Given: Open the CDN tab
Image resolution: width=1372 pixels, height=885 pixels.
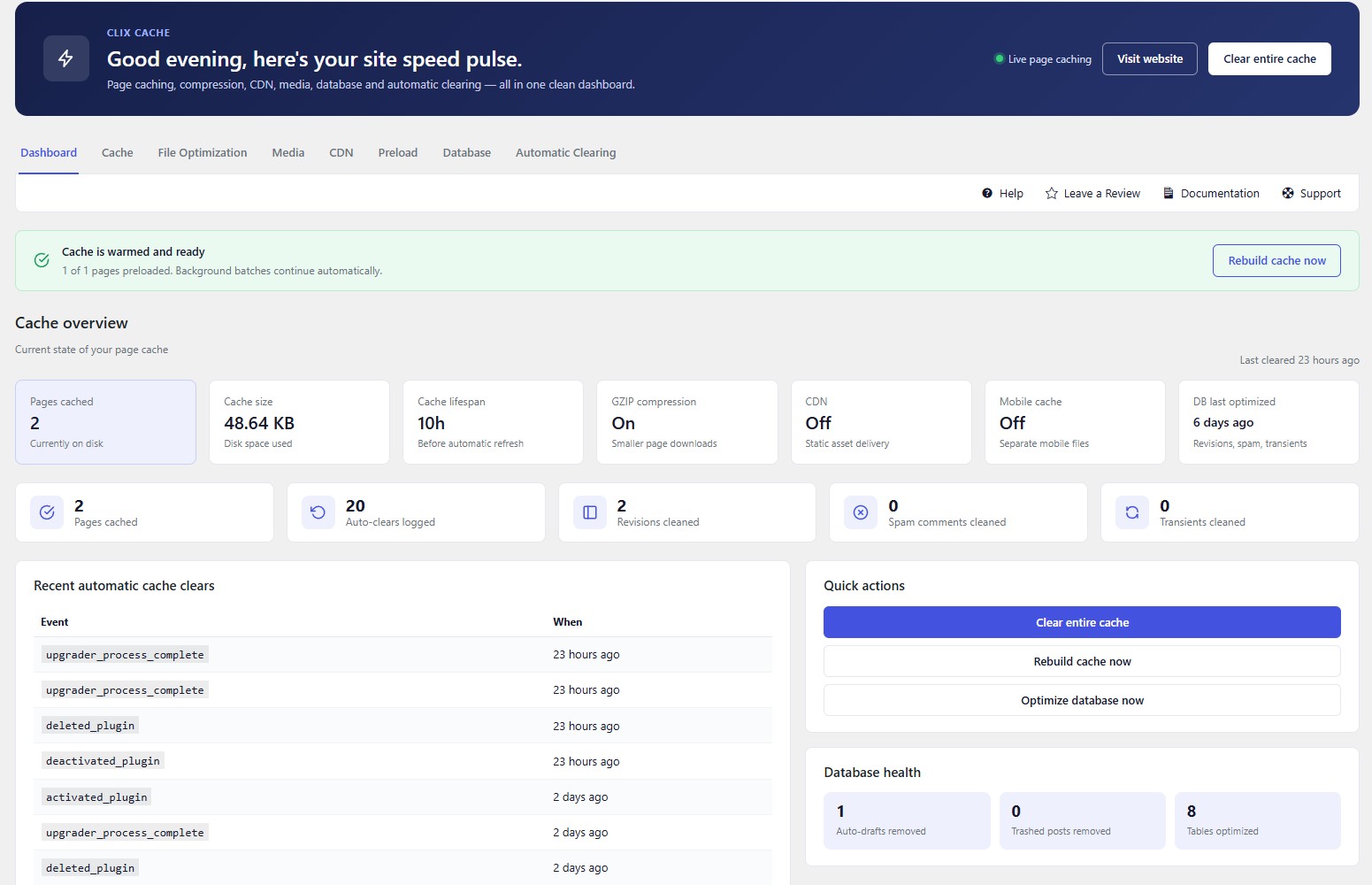Looking at the screenshot, I should click(341, 153).
